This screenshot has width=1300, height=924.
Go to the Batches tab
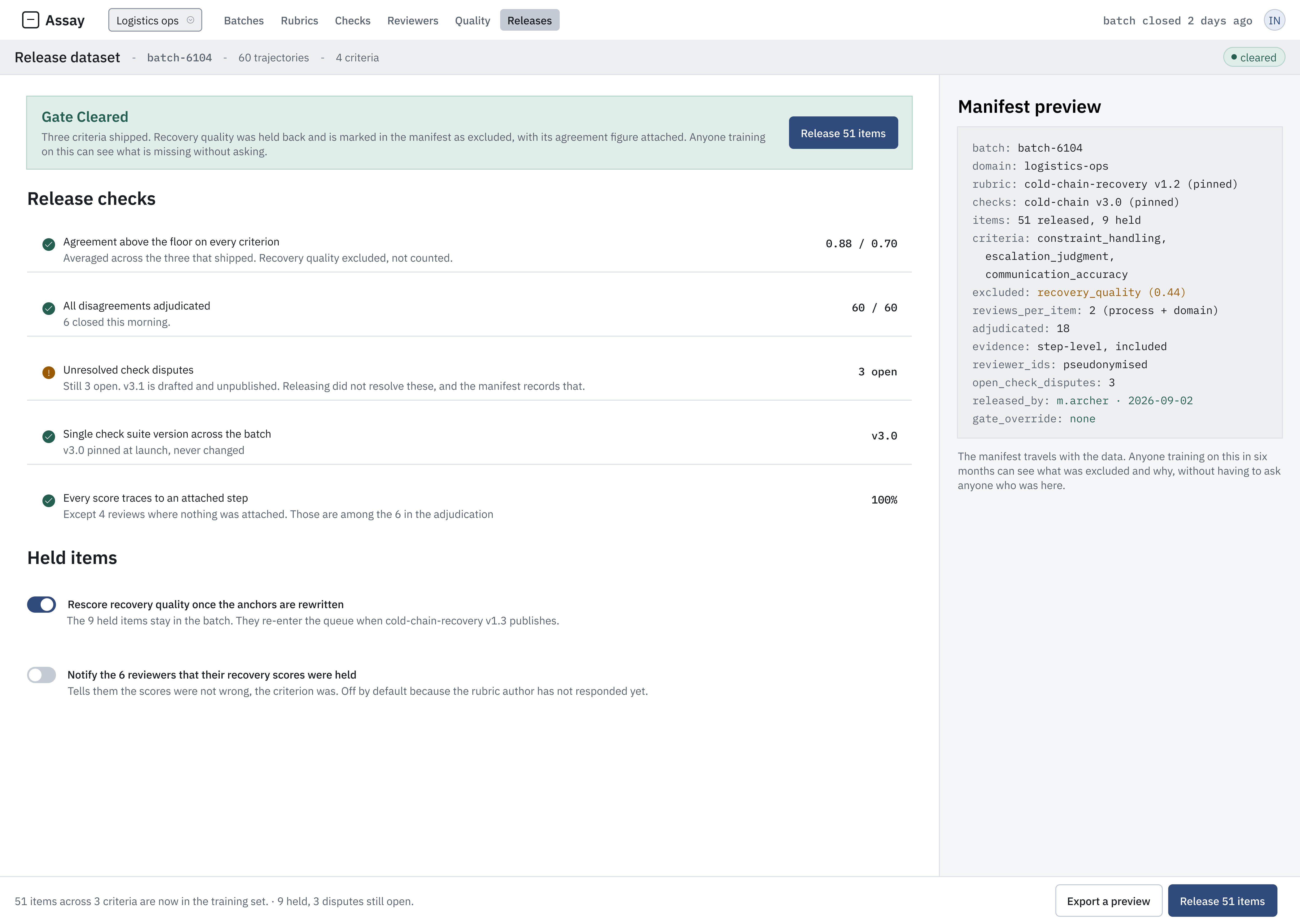click(244, 21)
